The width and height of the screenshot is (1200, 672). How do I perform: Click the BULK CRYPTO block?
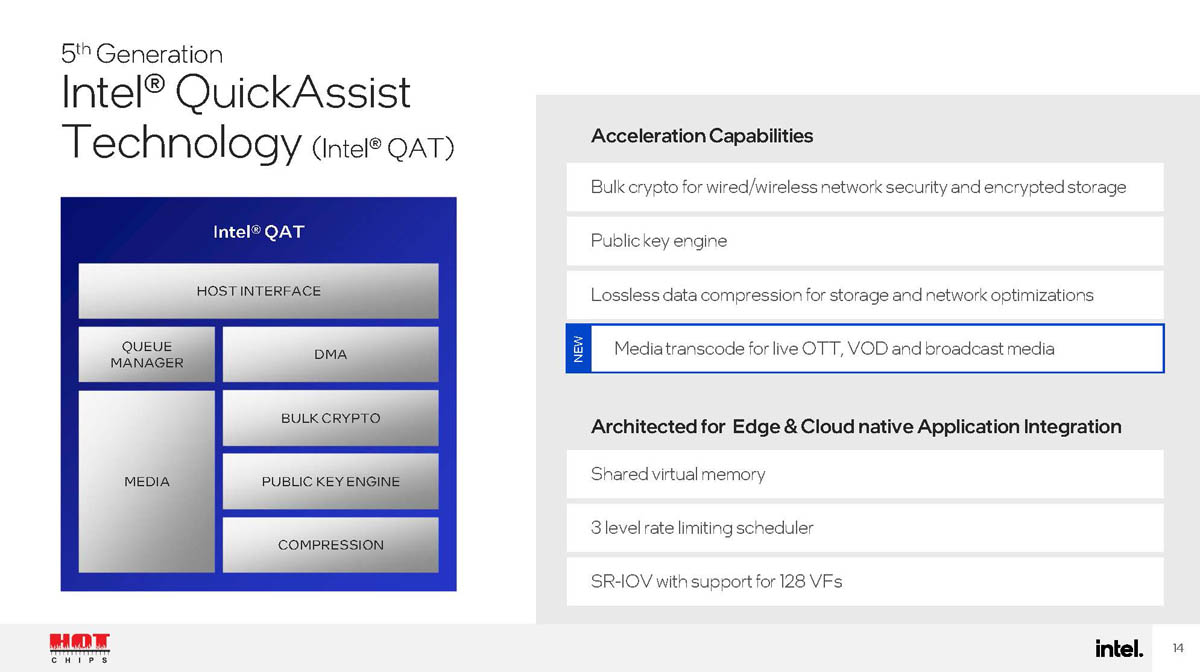330,418
